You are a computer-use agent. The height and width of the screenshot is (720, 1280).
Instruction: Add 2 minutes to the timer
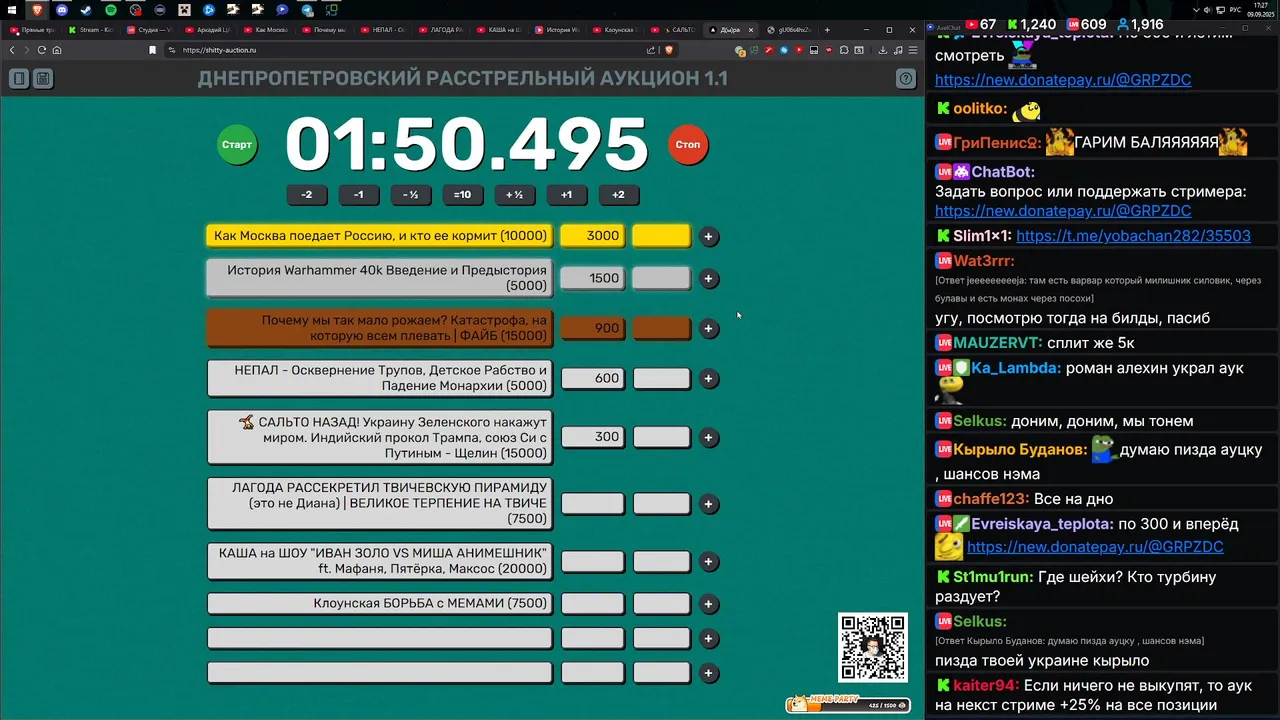(618, 195)
